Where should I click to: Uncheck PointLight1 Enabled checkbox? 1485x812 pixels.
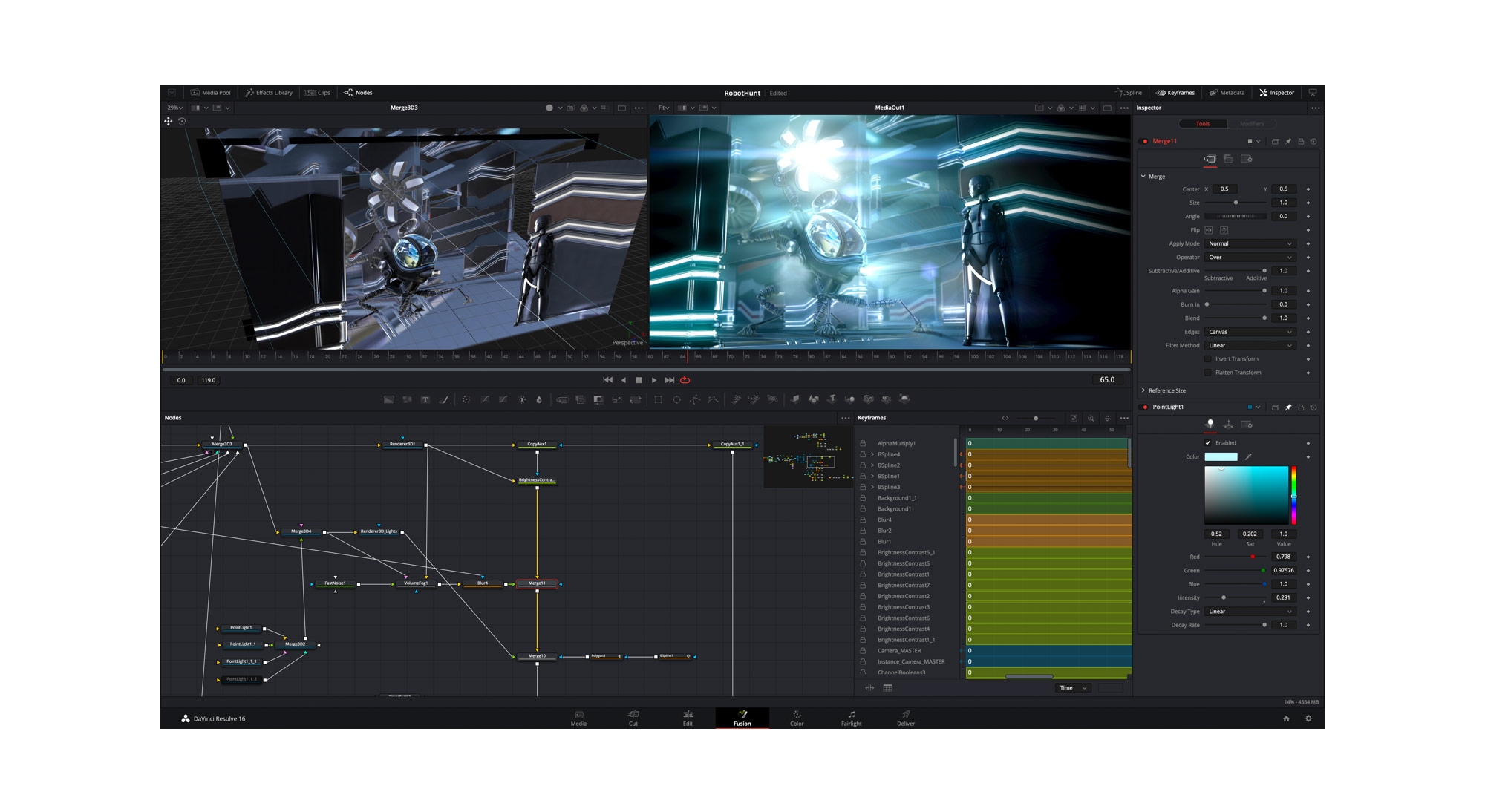pyautogui.click(x=1208, y=443)
